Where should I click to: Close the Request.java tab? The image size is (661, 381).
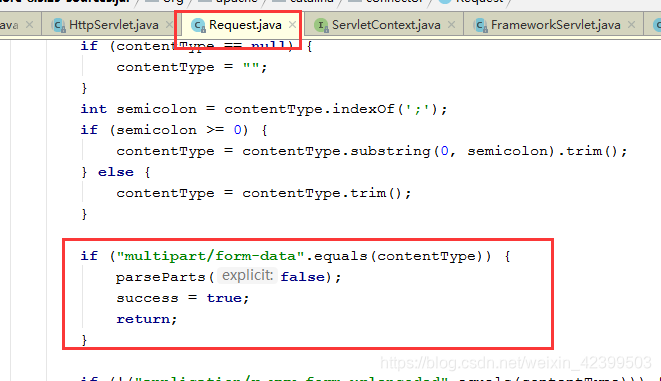coord(292,25)
